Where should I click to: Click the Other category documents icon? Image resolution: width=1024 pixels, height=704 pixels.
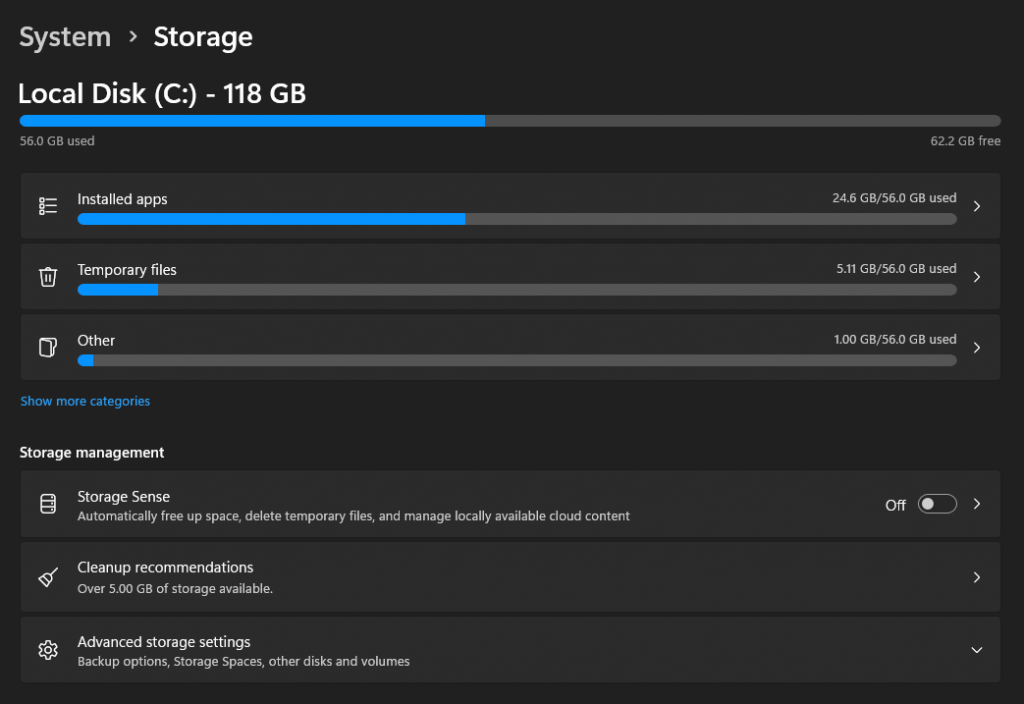48,348
